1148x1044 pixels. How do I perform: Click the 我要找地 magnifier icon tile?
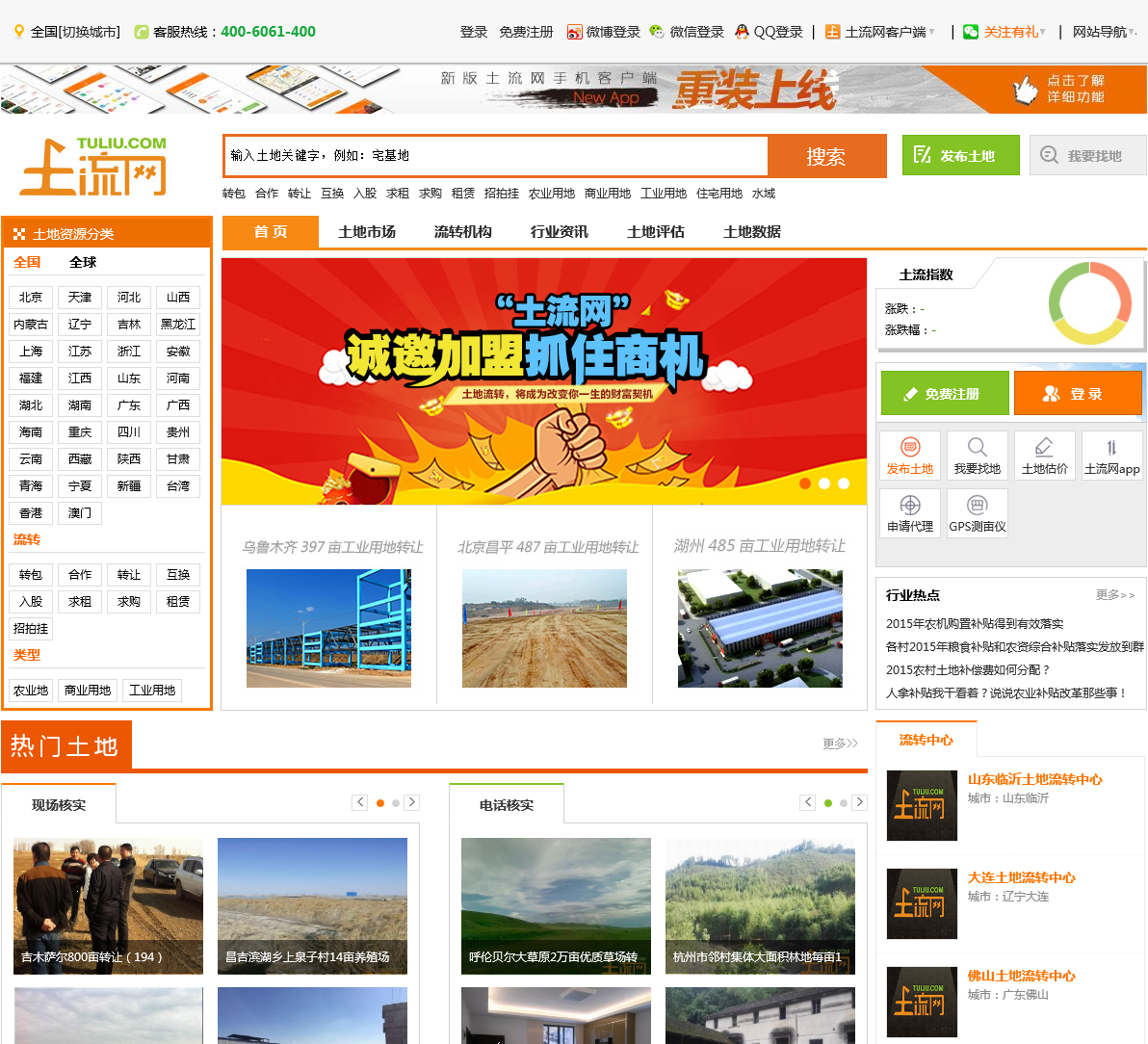(978, 456)
